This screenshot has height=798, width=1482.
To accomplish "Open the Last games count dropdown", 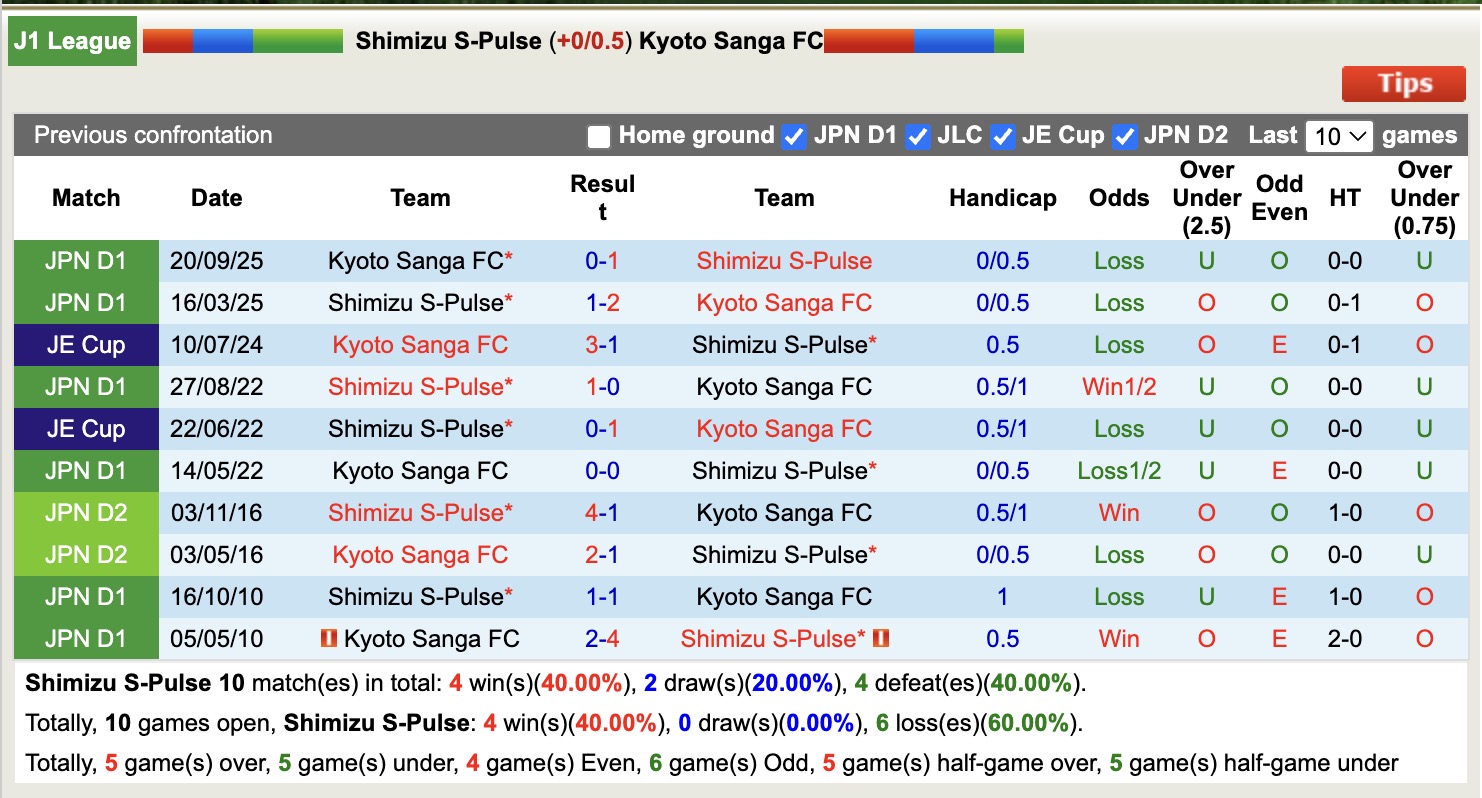I will point(1339,136).
